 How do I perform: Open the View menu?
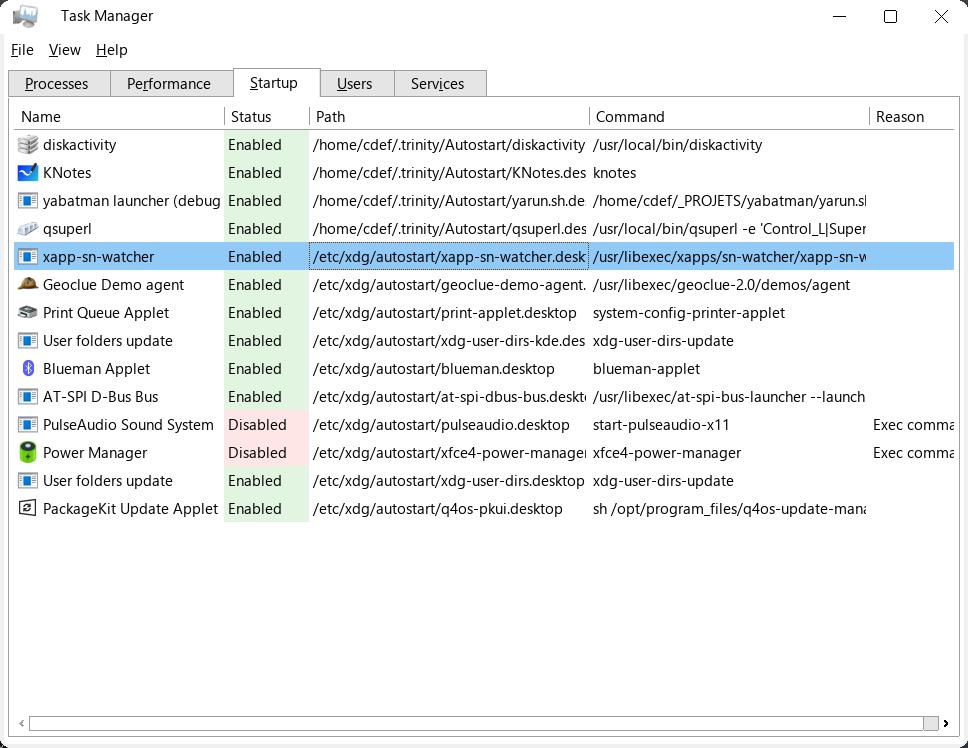tap(65, 50)
